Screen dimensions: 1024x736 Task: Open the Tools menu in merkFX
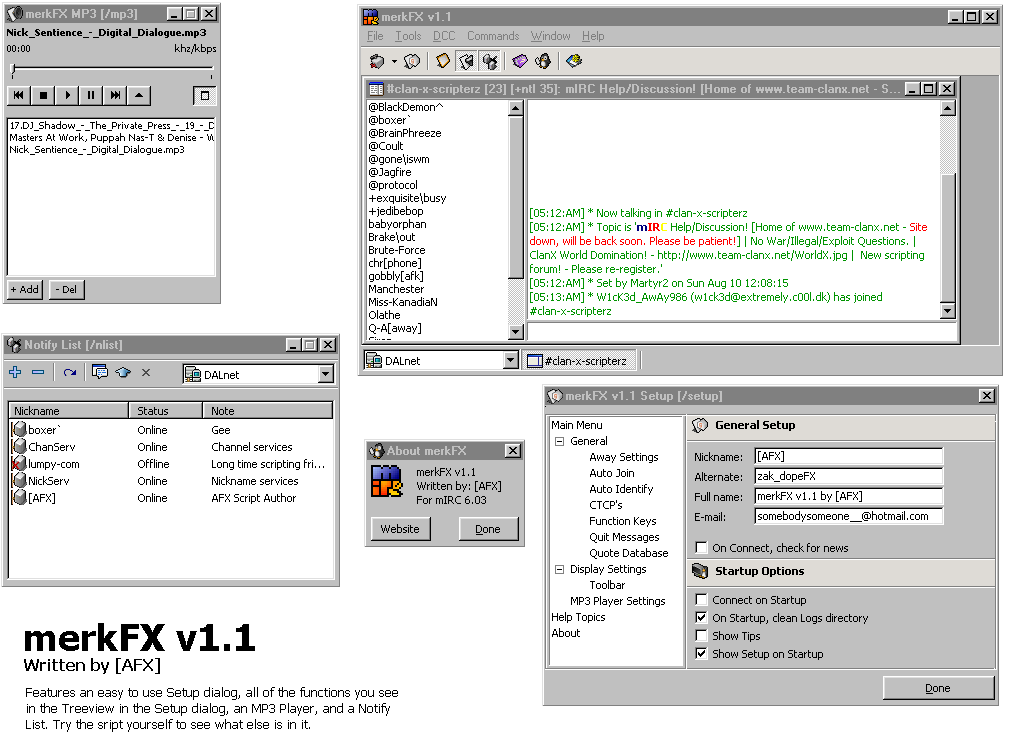point(408,36)
